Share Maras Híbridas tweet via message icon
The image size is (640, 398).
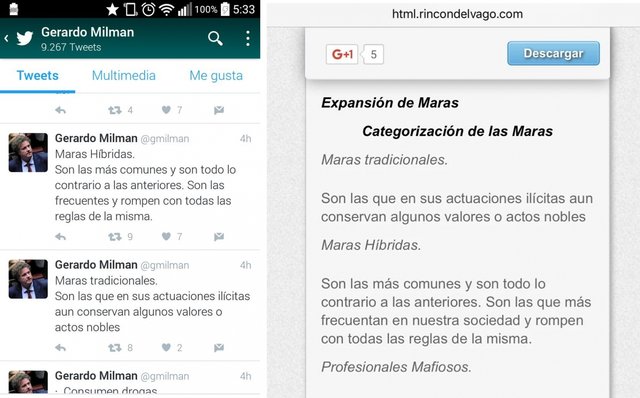[219, 236]
